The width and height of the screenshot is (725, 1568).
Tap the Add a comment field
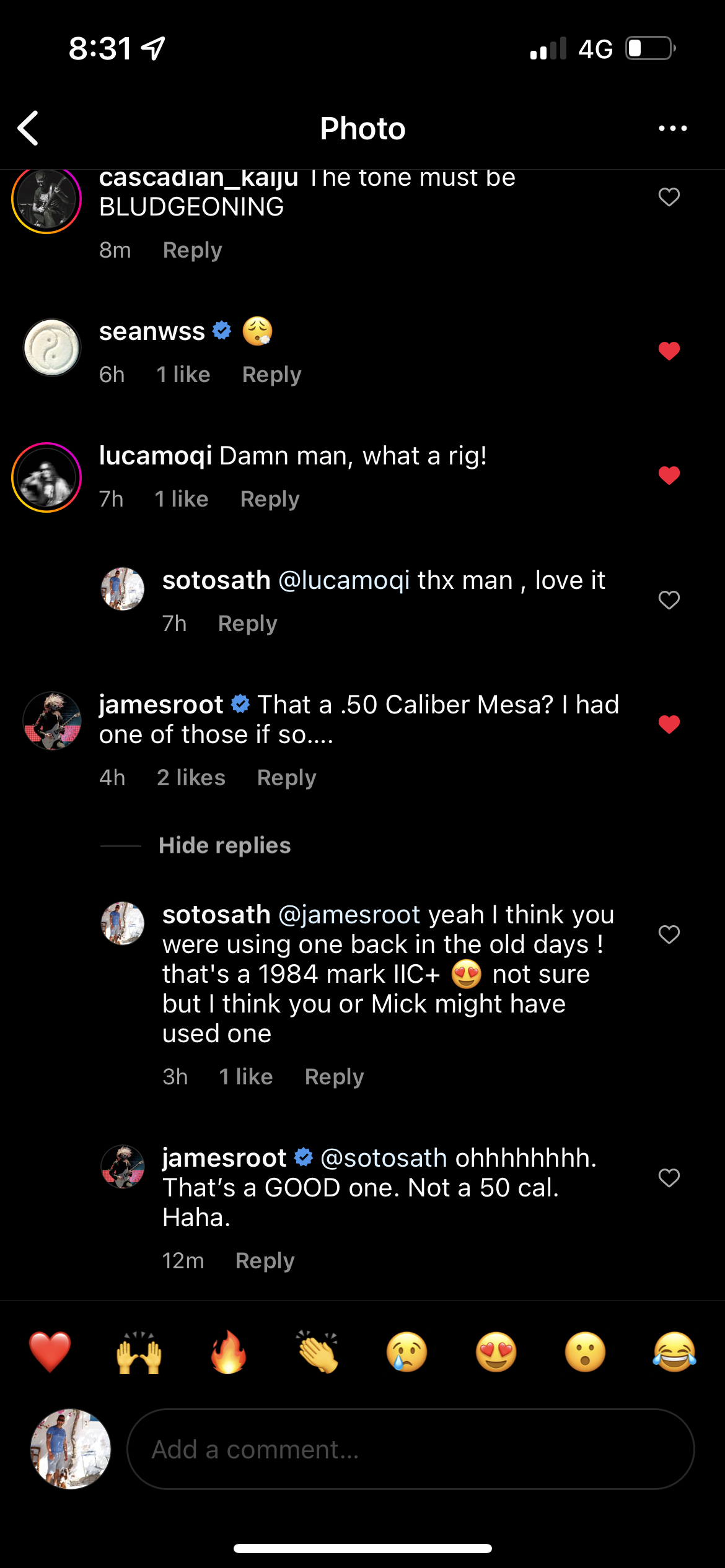pyautogui.click(x=410, y=1449)
